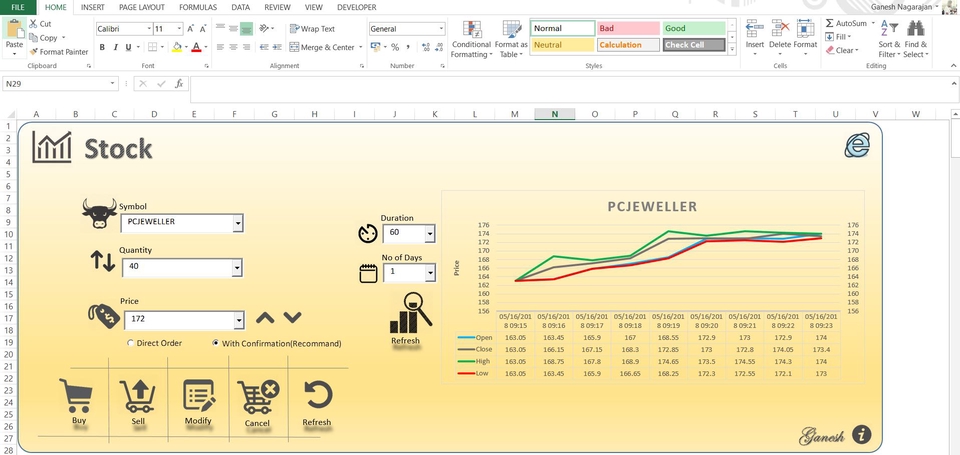Decrease price with down chevron

(292, 318)
